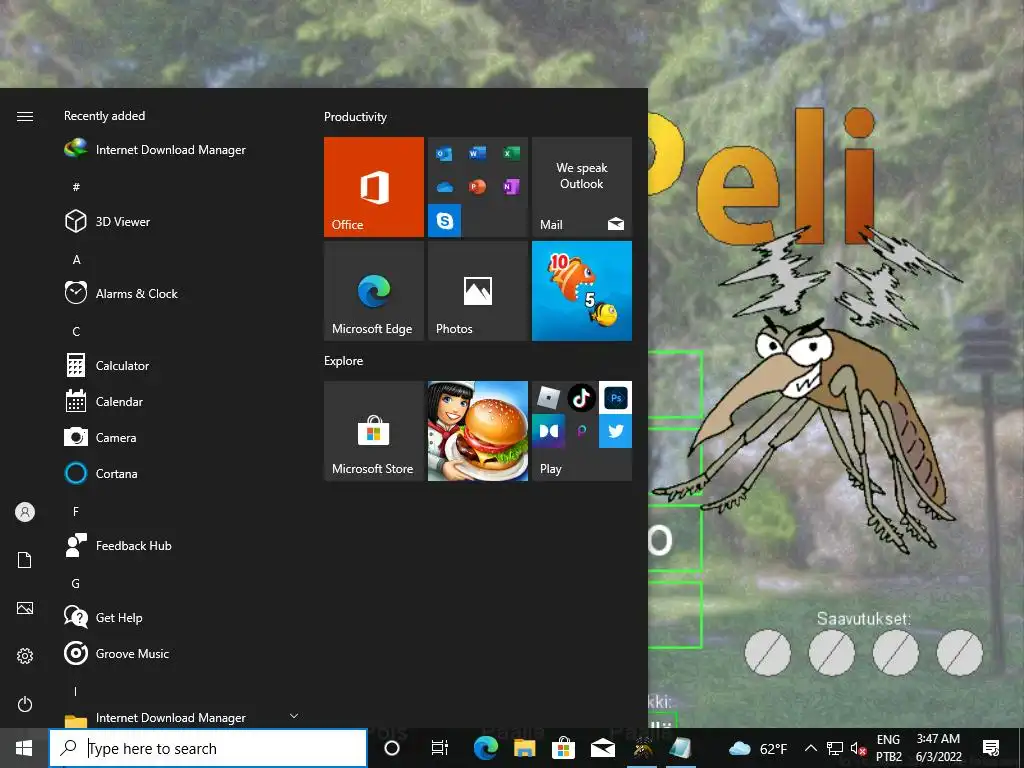The image size is (1024, 768).
Task: Open the fish game tile
Action: pyautogui.click(x=582, y=291)
